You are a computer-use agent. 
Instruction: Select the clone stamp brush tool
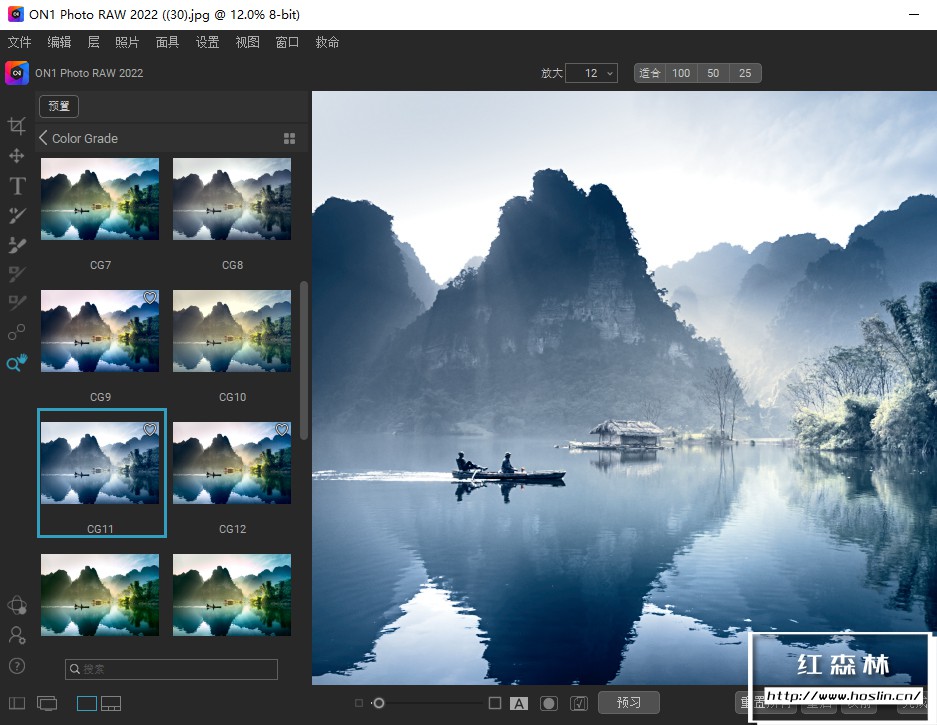pos(17,245)
